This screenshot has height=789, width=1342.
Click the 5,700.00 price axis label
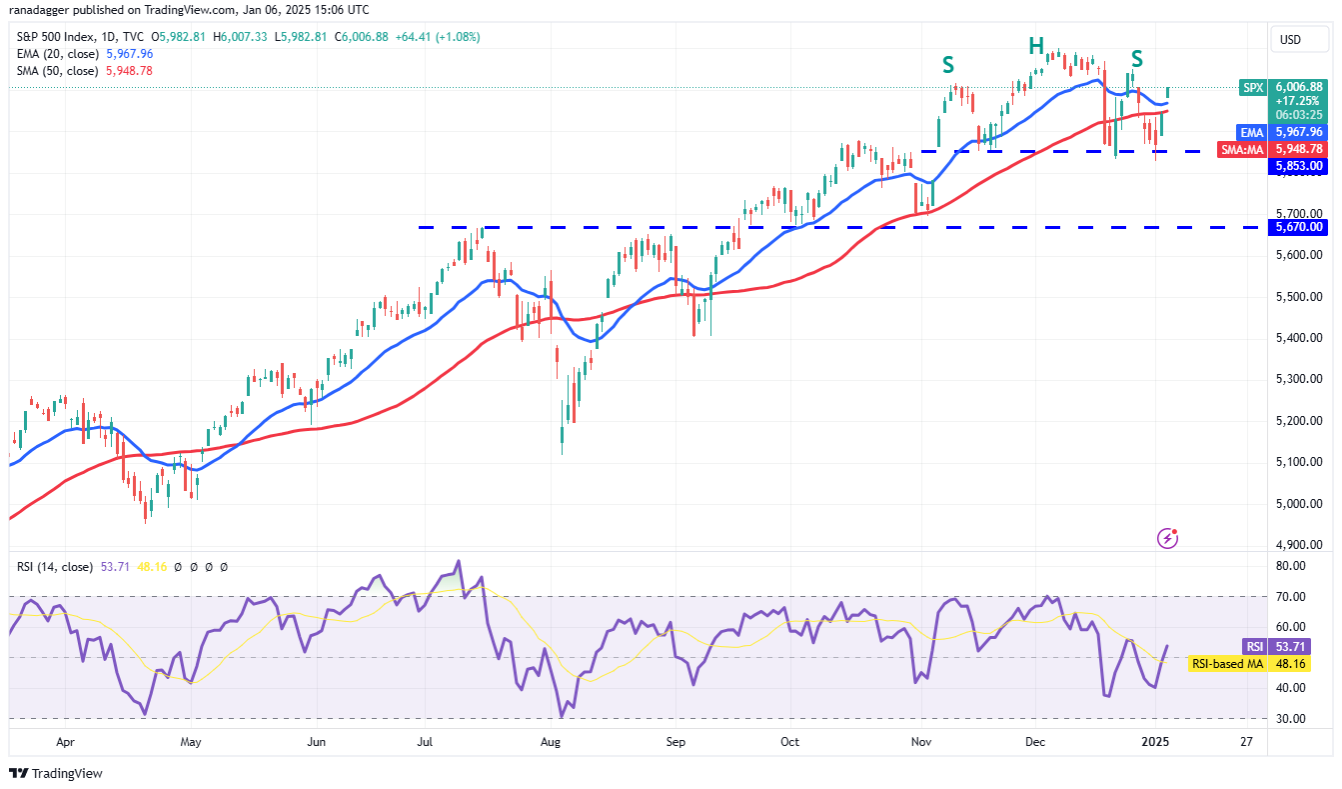coord(1299,213)
